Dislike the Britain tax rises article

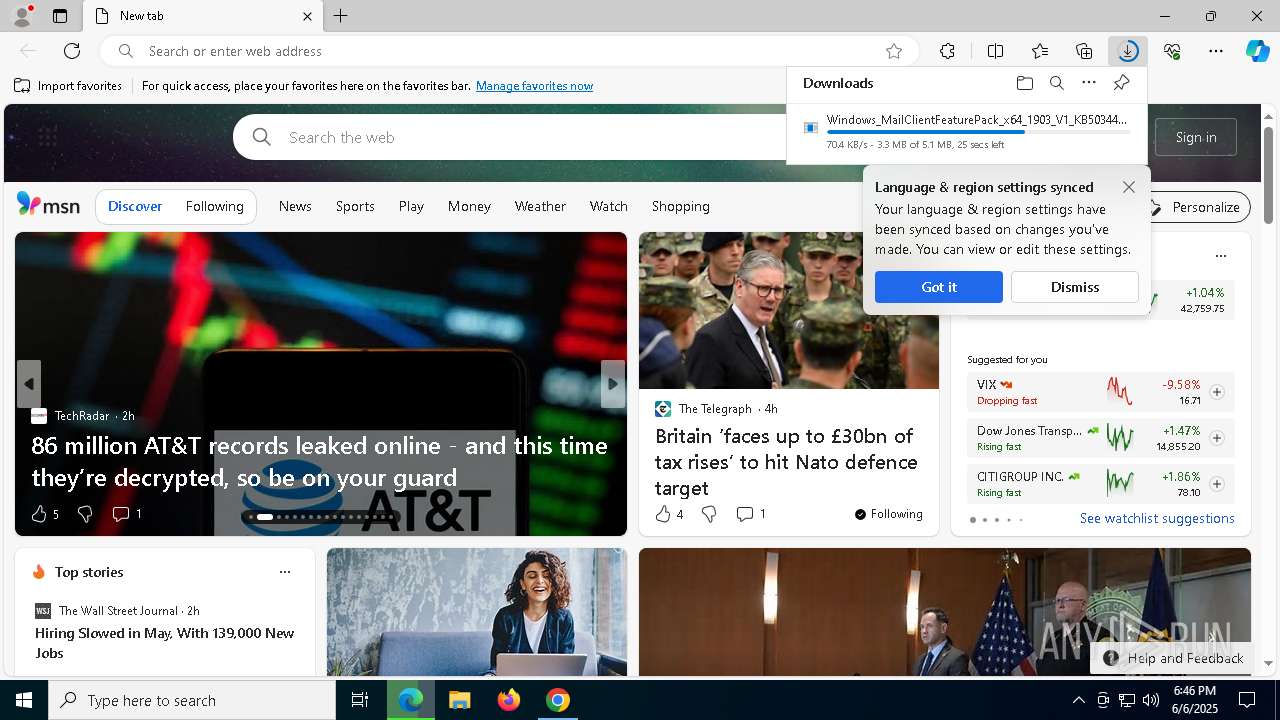(x=709, y=514)
